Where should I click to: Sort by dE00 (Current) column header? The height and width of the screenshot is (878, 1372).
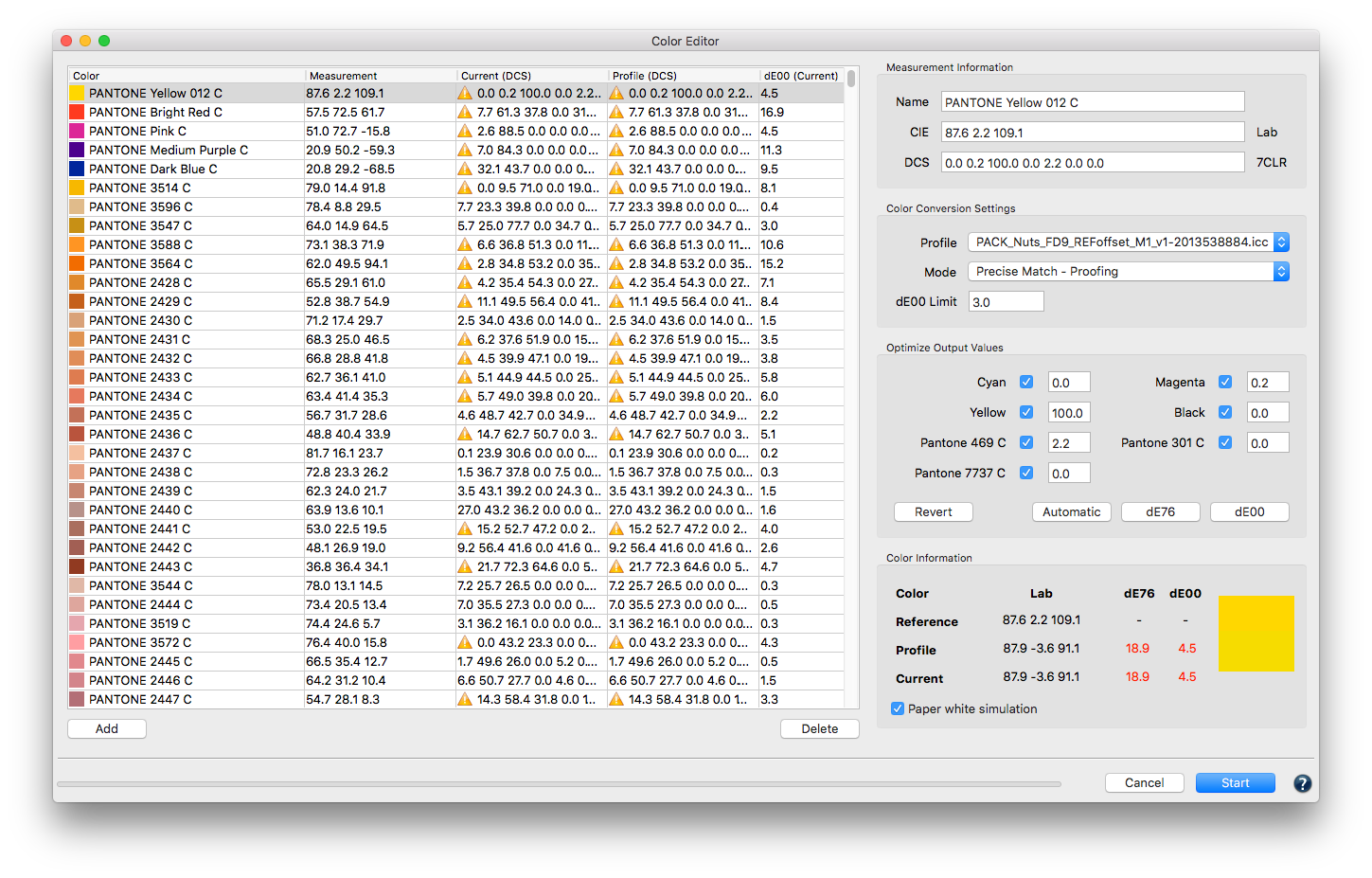pos(802,76)
